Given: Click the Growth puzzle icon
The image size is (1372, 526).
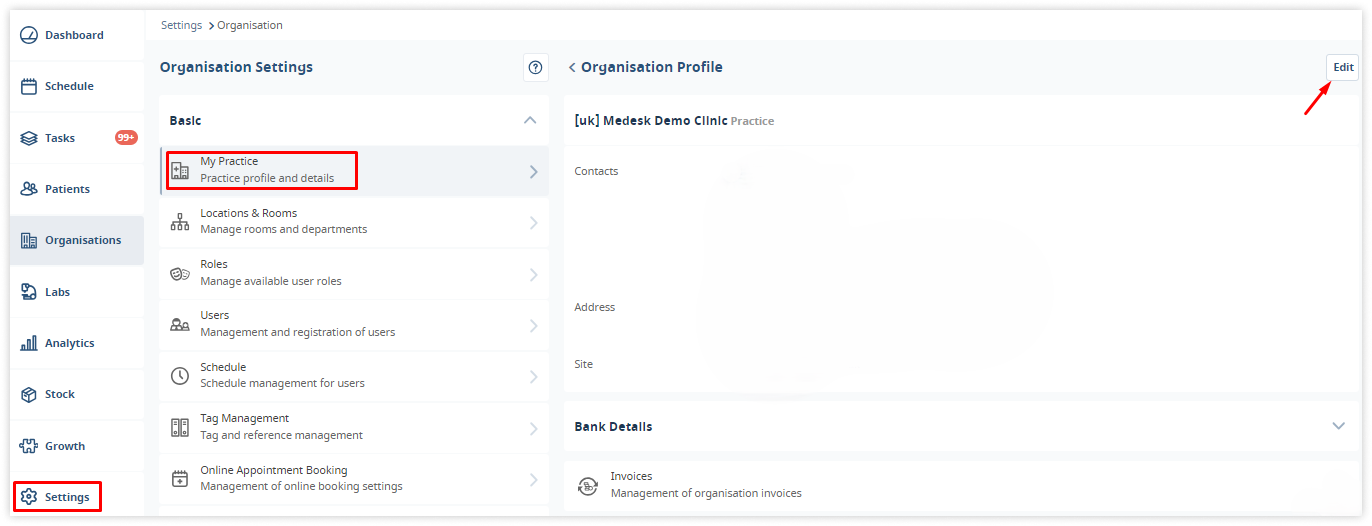Looking at the screenshot, I should click(29, 446).
